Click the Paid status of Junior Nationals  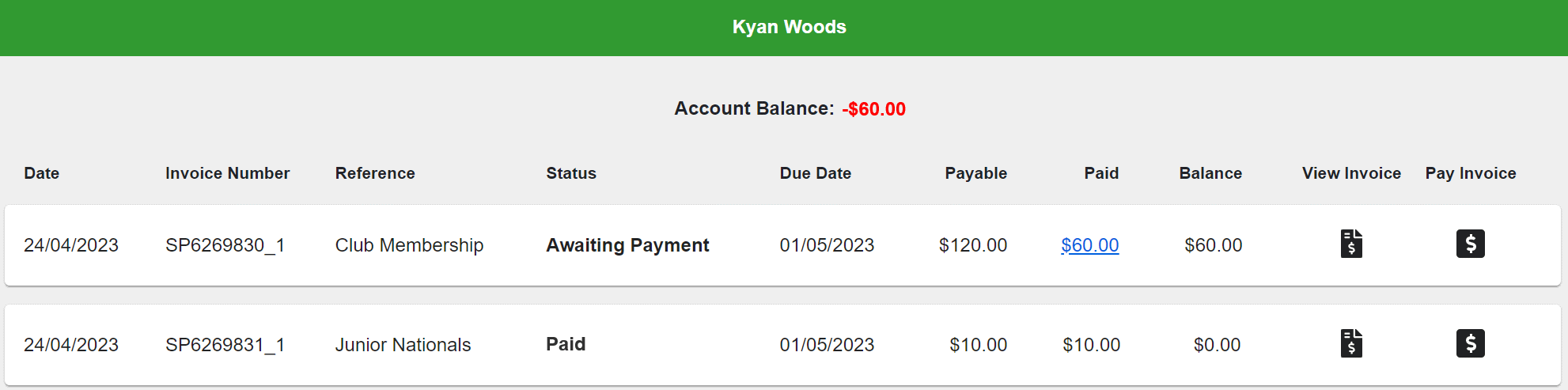[566, 344]
